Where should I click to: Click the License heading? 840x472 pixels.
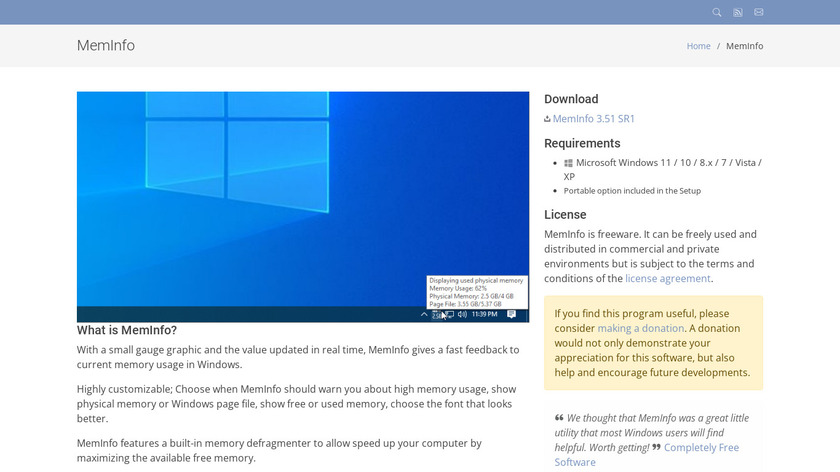tap(565, 215)
